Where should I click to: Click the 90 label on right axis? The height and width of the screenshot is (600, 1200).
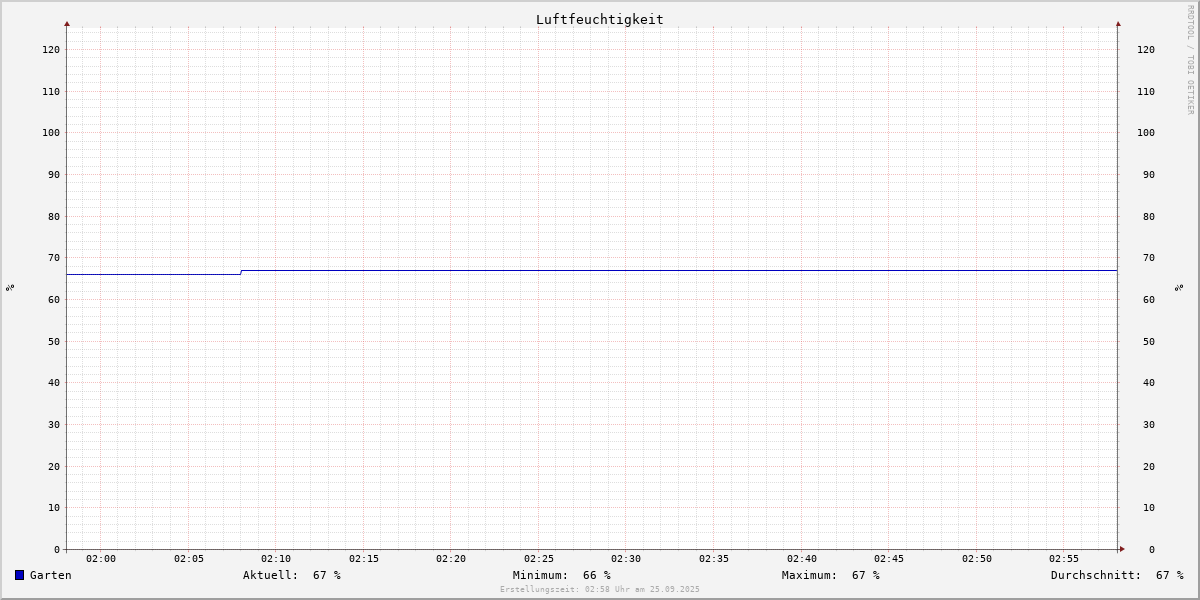click(1148, 174)
